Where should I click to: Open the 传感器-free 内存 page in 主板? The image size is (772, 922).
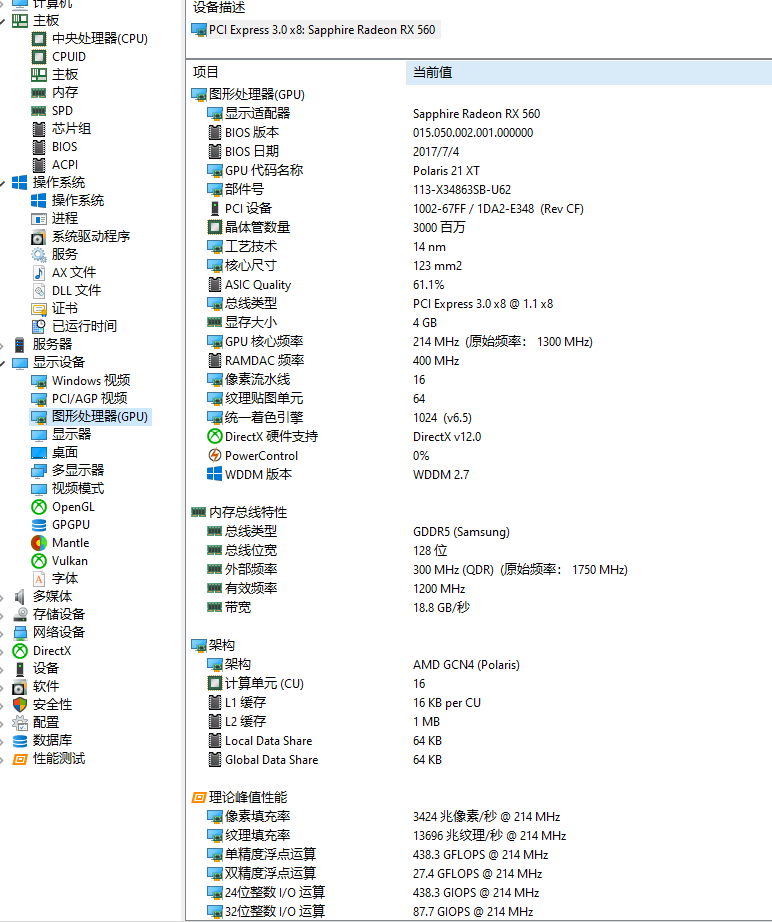coord(65,93)
